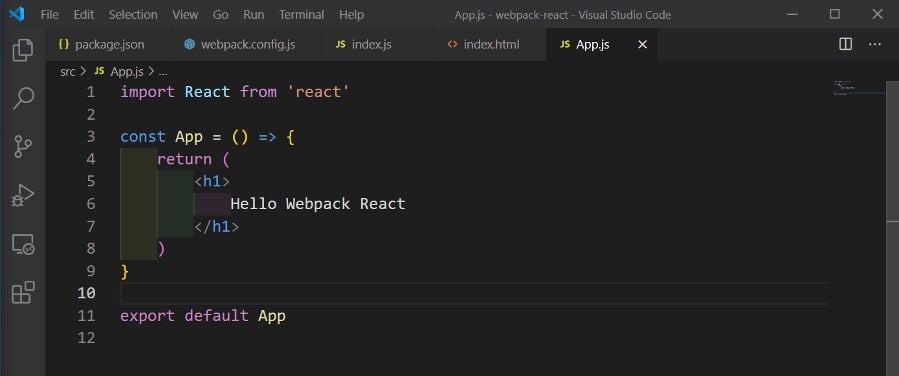Open the Remote Explorer view
The width and height of the screenshot is (899, 376).
23,244
